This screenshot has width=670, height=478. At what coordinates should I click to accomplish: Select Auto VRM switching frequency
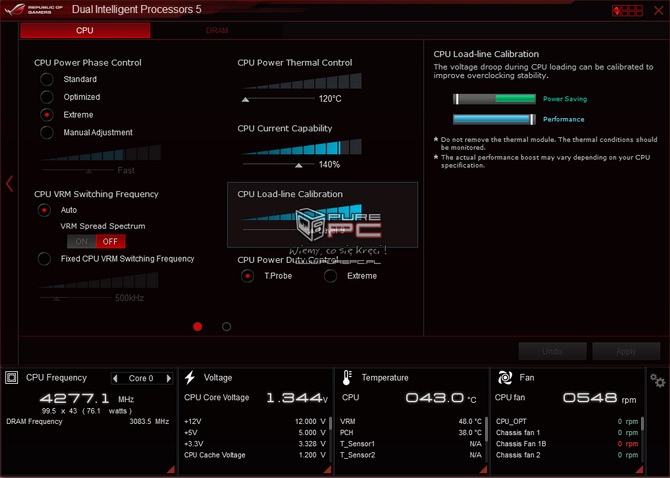pyautogui.click(x=44, y=210)
